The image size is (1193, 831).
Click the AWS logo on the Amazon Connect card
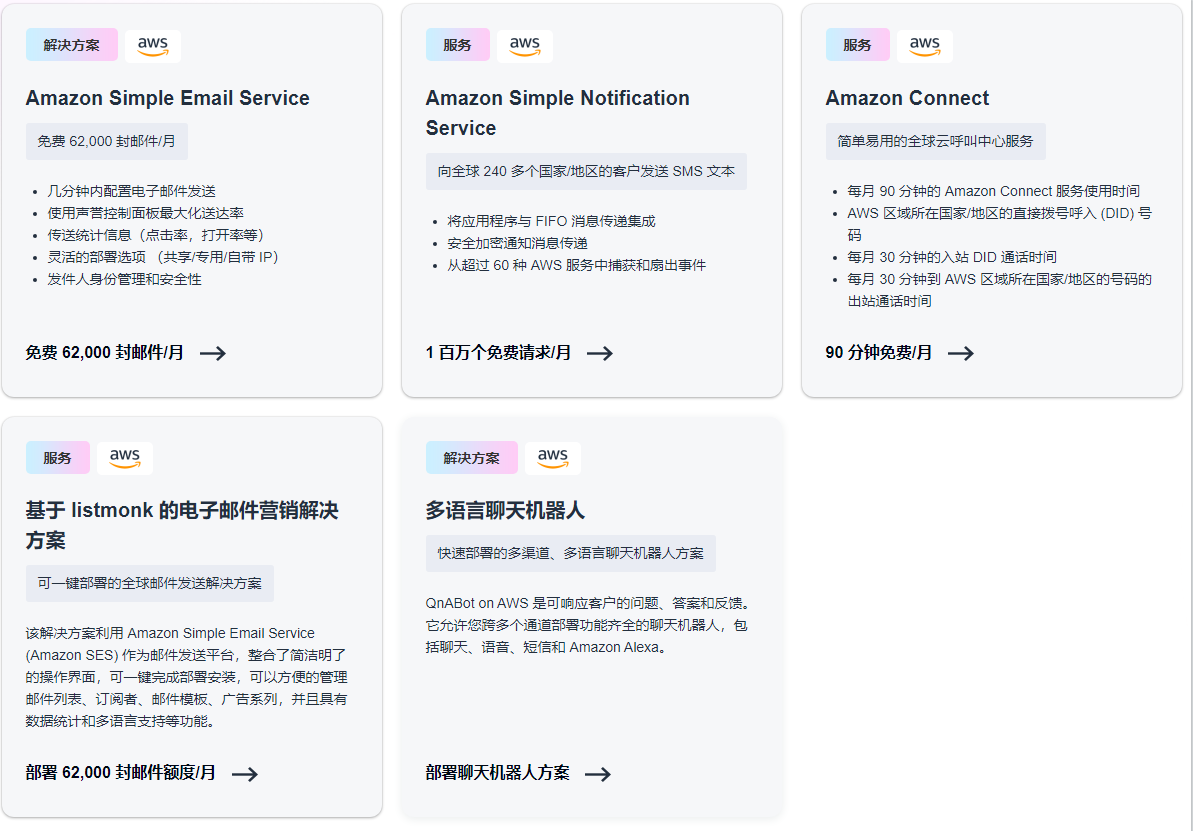(924, 45)
